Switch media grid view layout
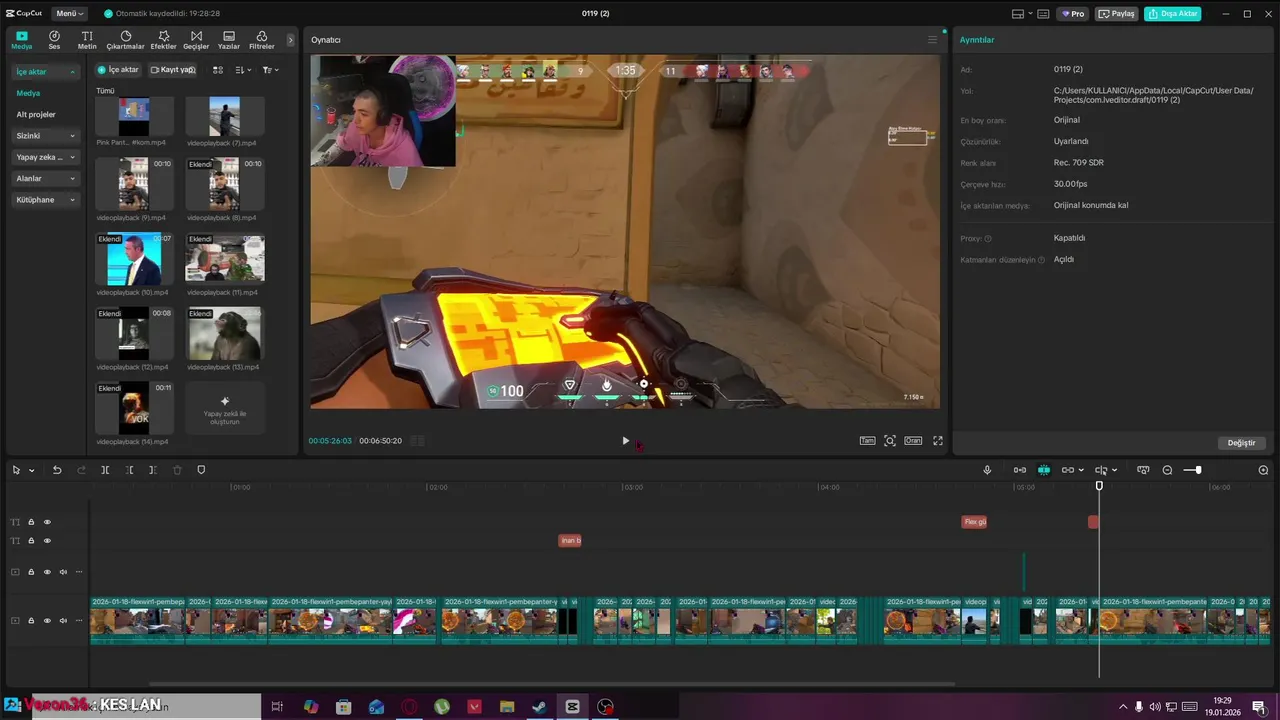 pyautogui.click(x=218, y=70)
